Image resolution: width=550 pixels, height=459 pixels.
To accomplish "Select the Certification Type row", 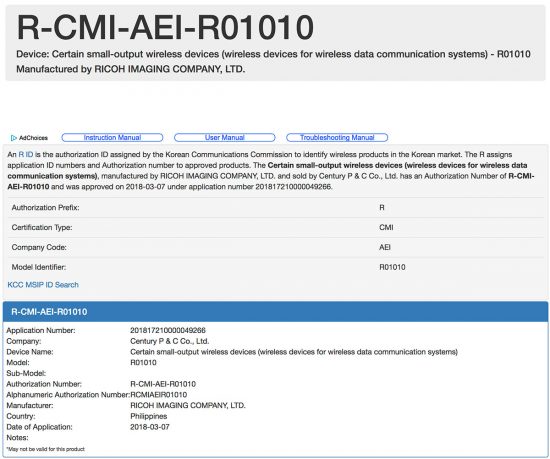I will coord(276,228).
